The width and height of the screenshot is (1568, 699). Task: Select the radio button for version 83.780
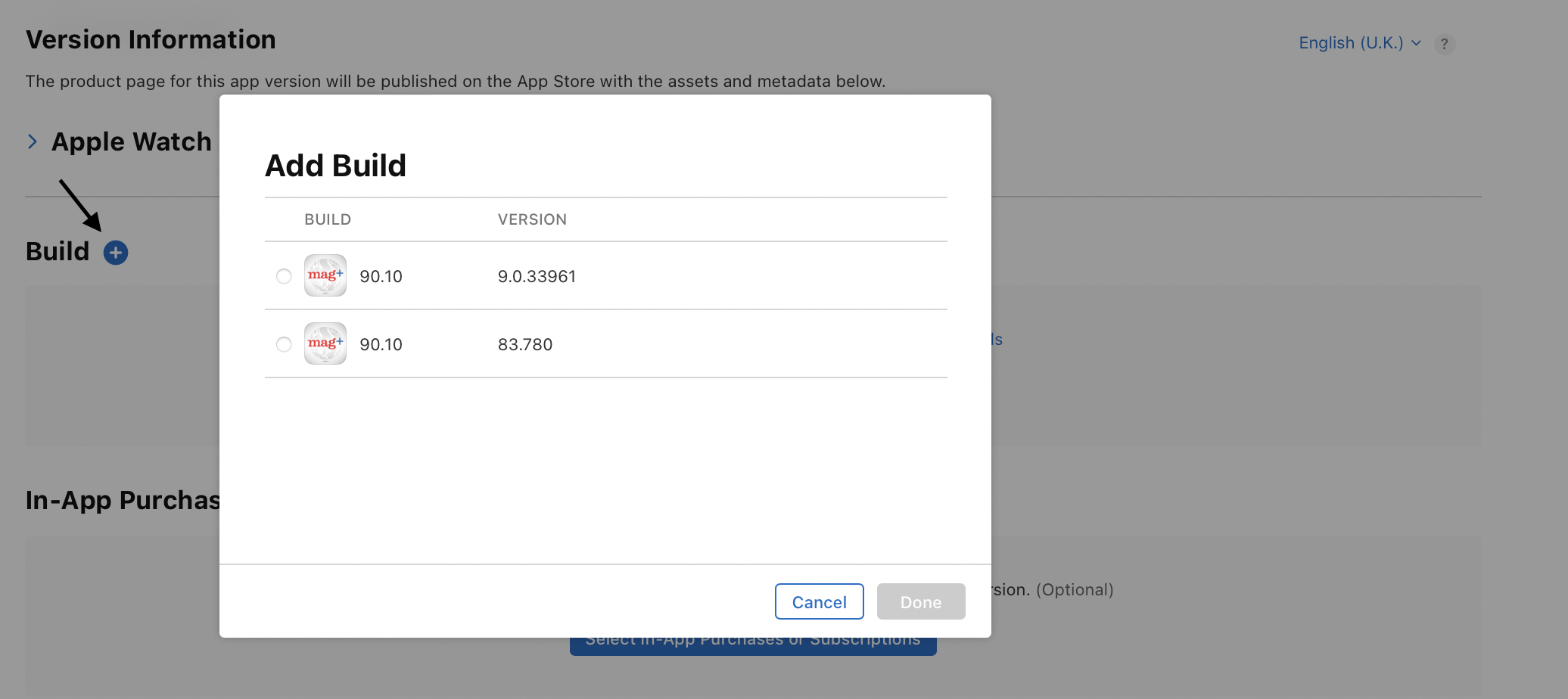tap(284, 344)
